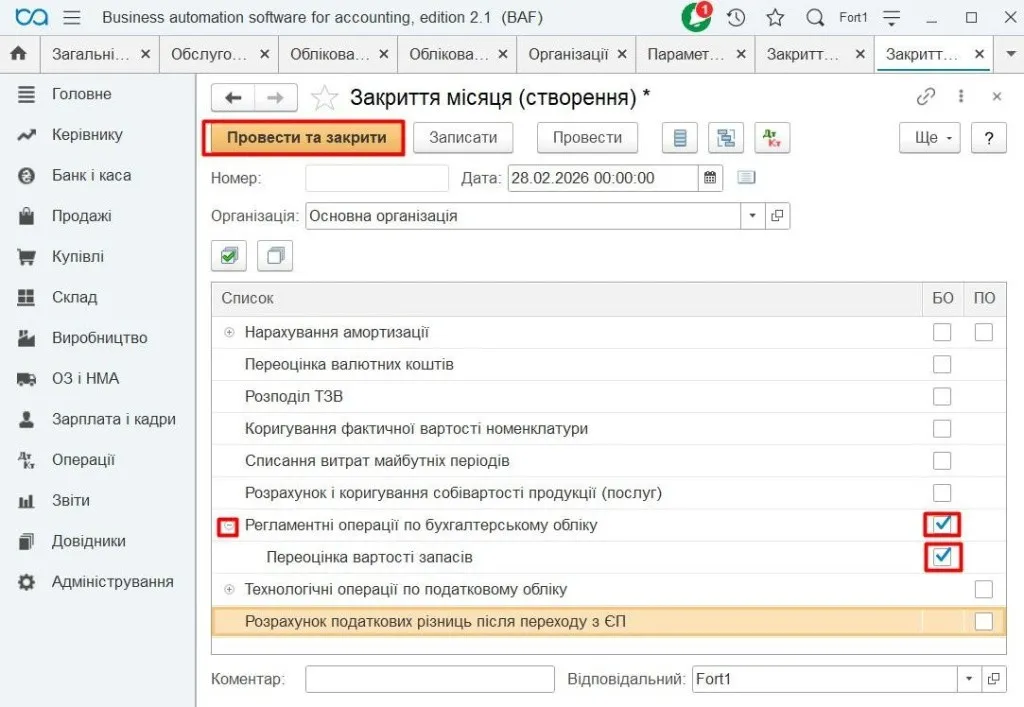Screen dimensions: 1024x707
Task: Click the back arrow button
Action: pos(233,98)
